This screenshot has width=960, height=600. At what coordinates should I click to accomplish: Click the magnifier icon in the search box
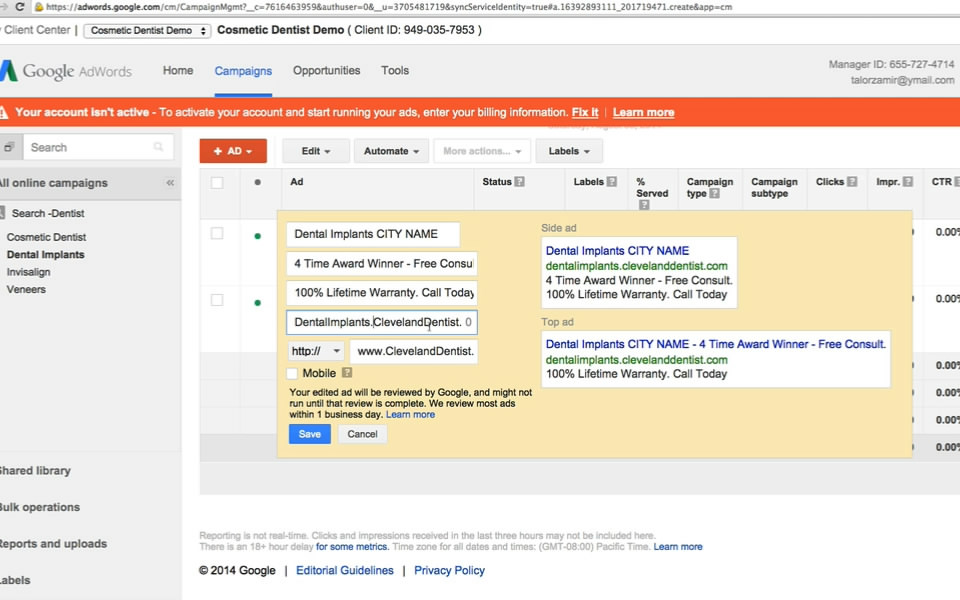pyautogui.click(x=159, y=147)
